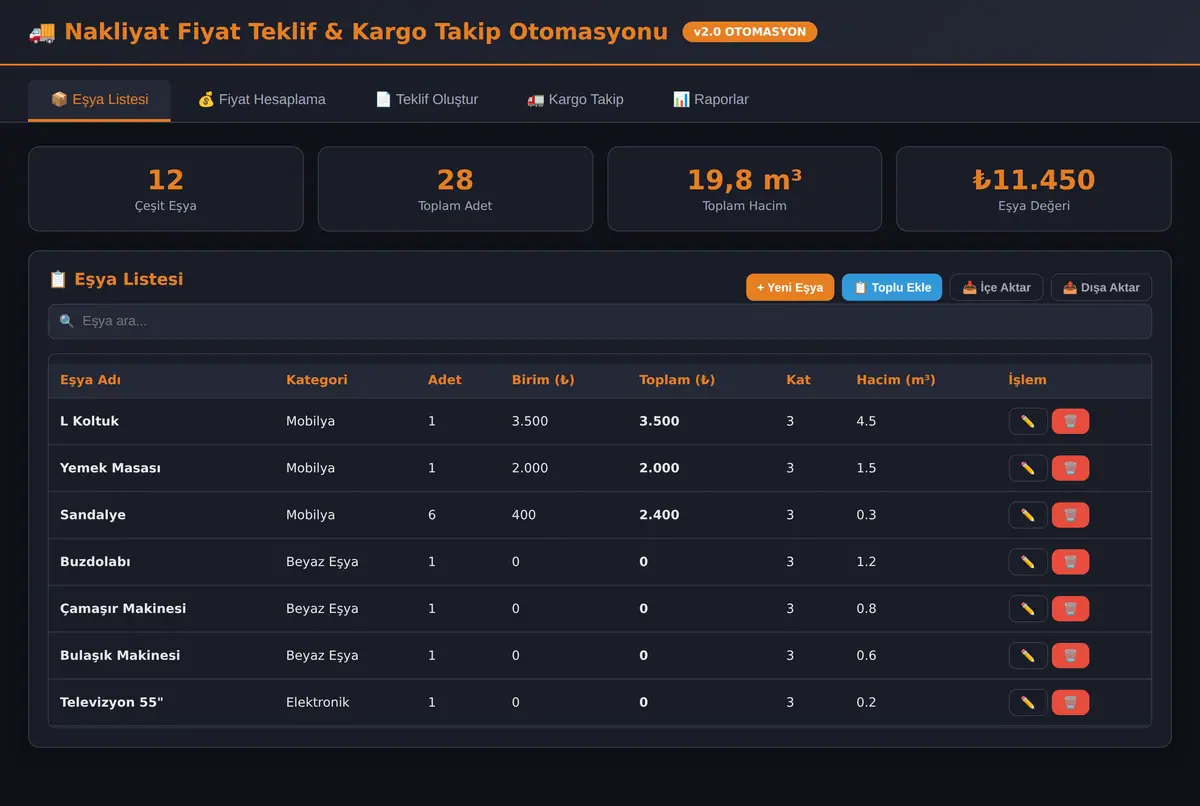Delete the Bulaşık Makinesi item
The width and height of the screenshot is (1200, 806).
(x=1070, y=655)
